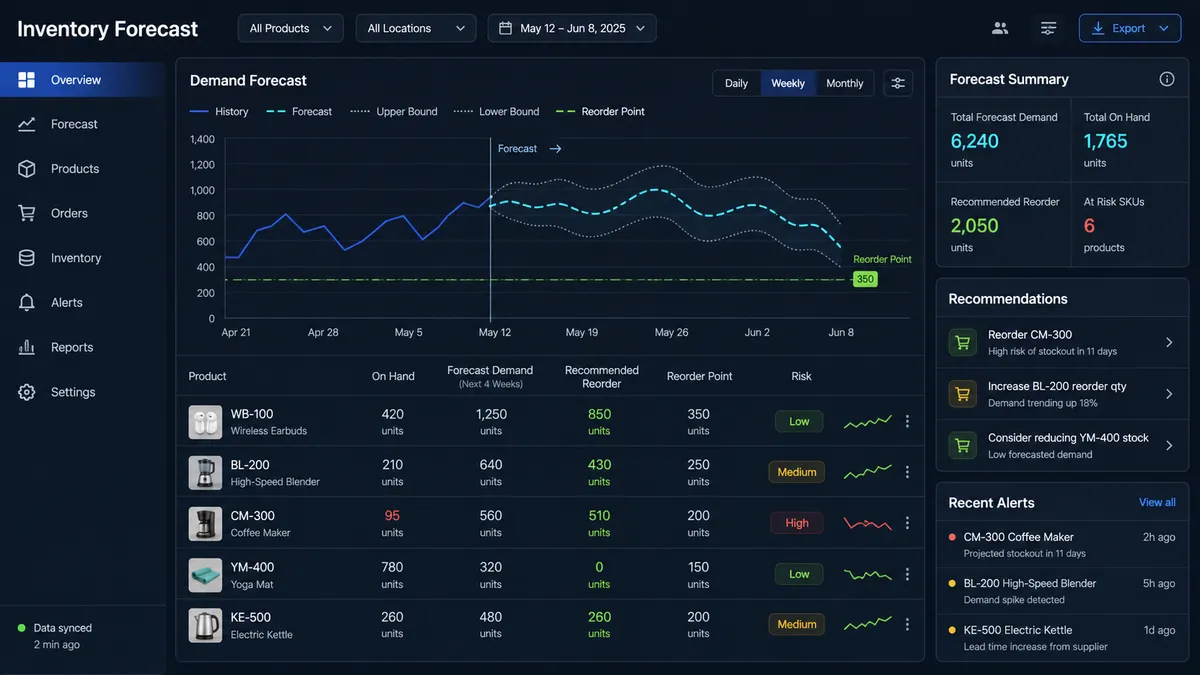Go to the Orders sidebar item
The width and height of the screenshot is (1200, 675).
tap(82, 213)
